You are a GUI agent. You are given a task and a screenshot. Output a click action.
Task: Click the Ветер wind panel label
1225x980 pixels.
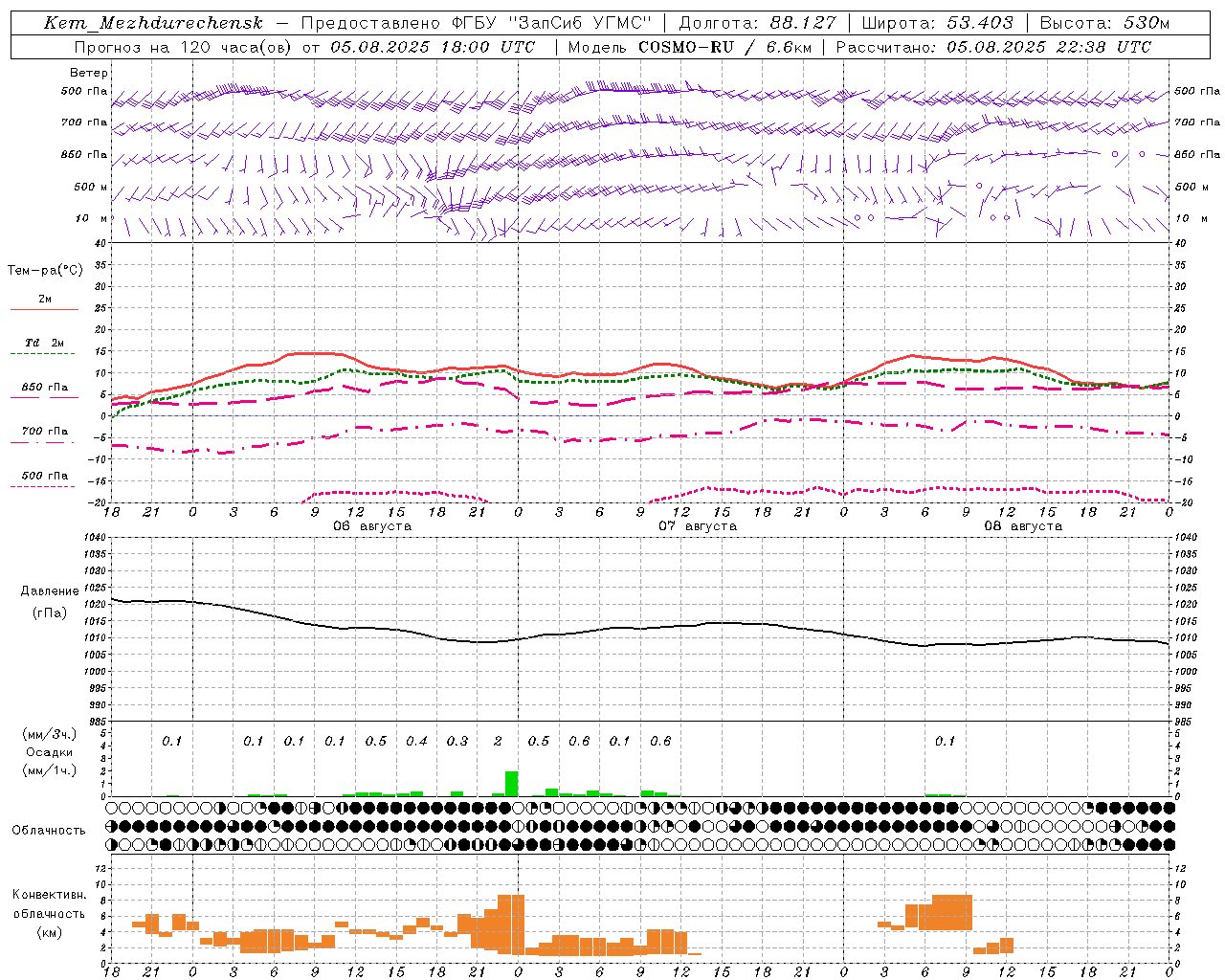89,73
